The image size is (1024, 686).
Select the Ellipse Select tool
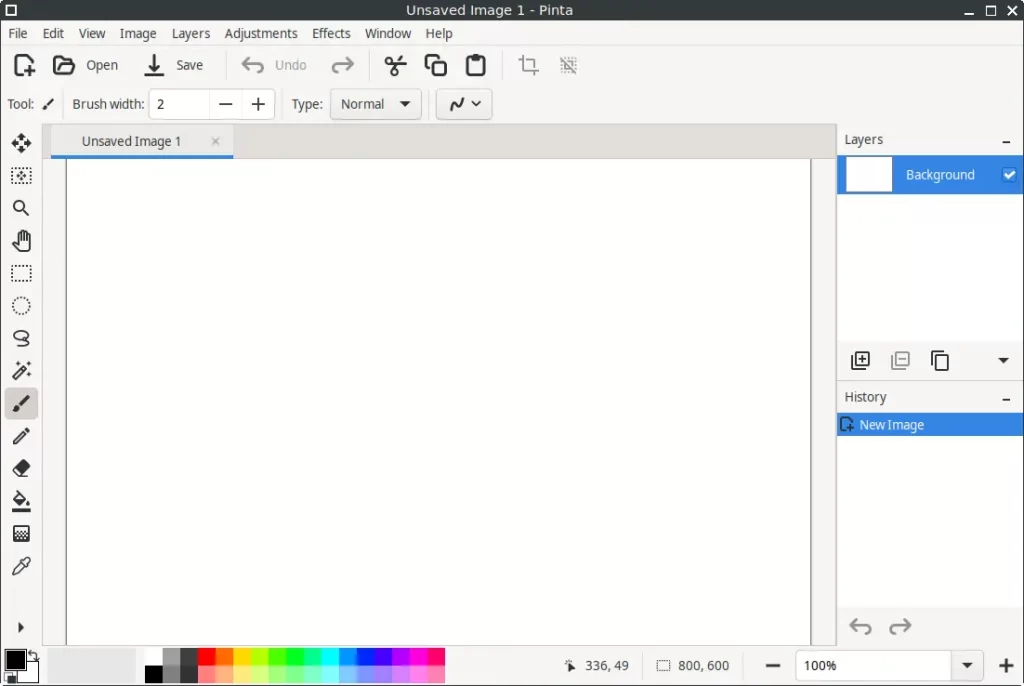21,306
